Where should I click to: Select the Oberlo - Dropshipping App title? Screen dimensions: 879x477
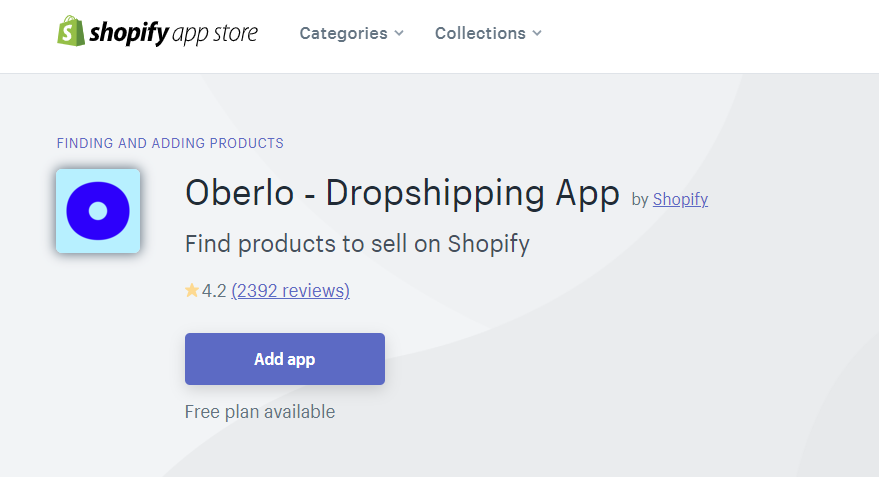tap(402, 193)
